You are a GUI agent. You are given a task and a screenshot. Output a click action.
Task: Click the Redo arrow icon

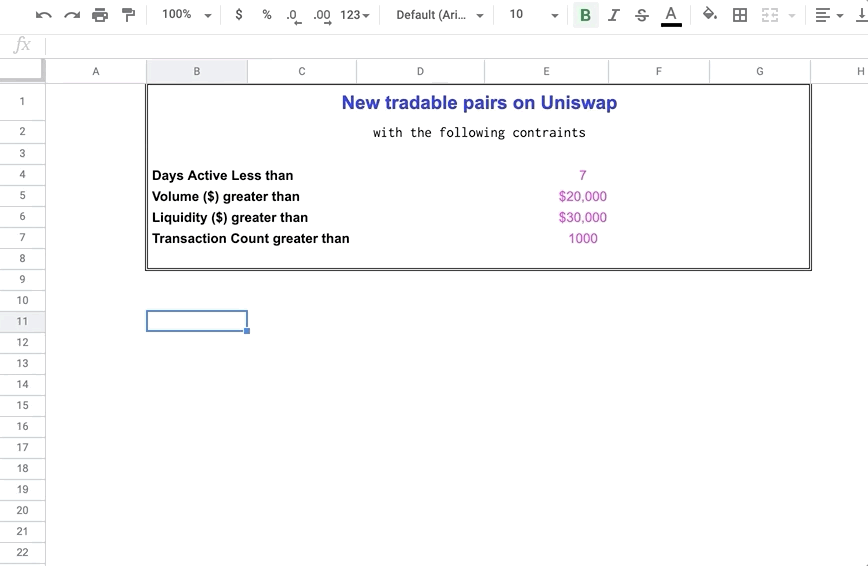click(71, 15)
